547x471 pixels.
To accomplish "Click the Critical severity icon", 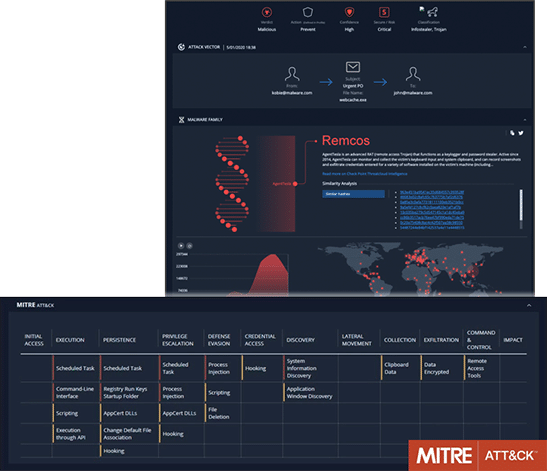I will pyautogui.click(x=384, y=12).
